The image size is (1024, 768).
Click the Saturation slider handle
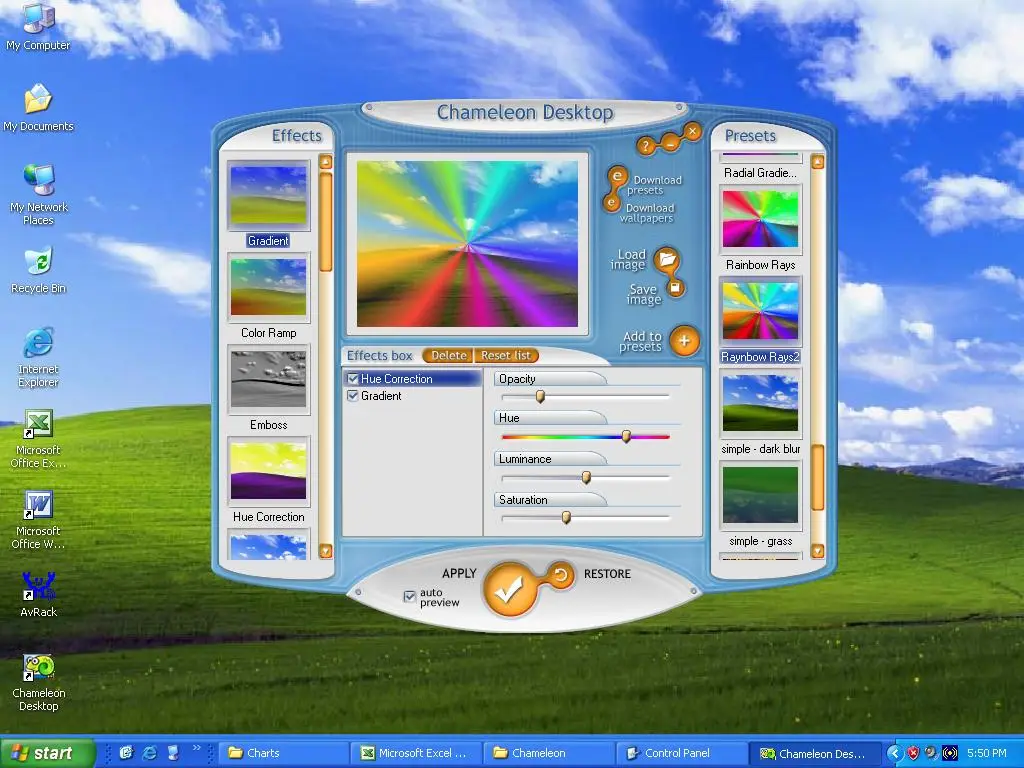click(566, 518)
